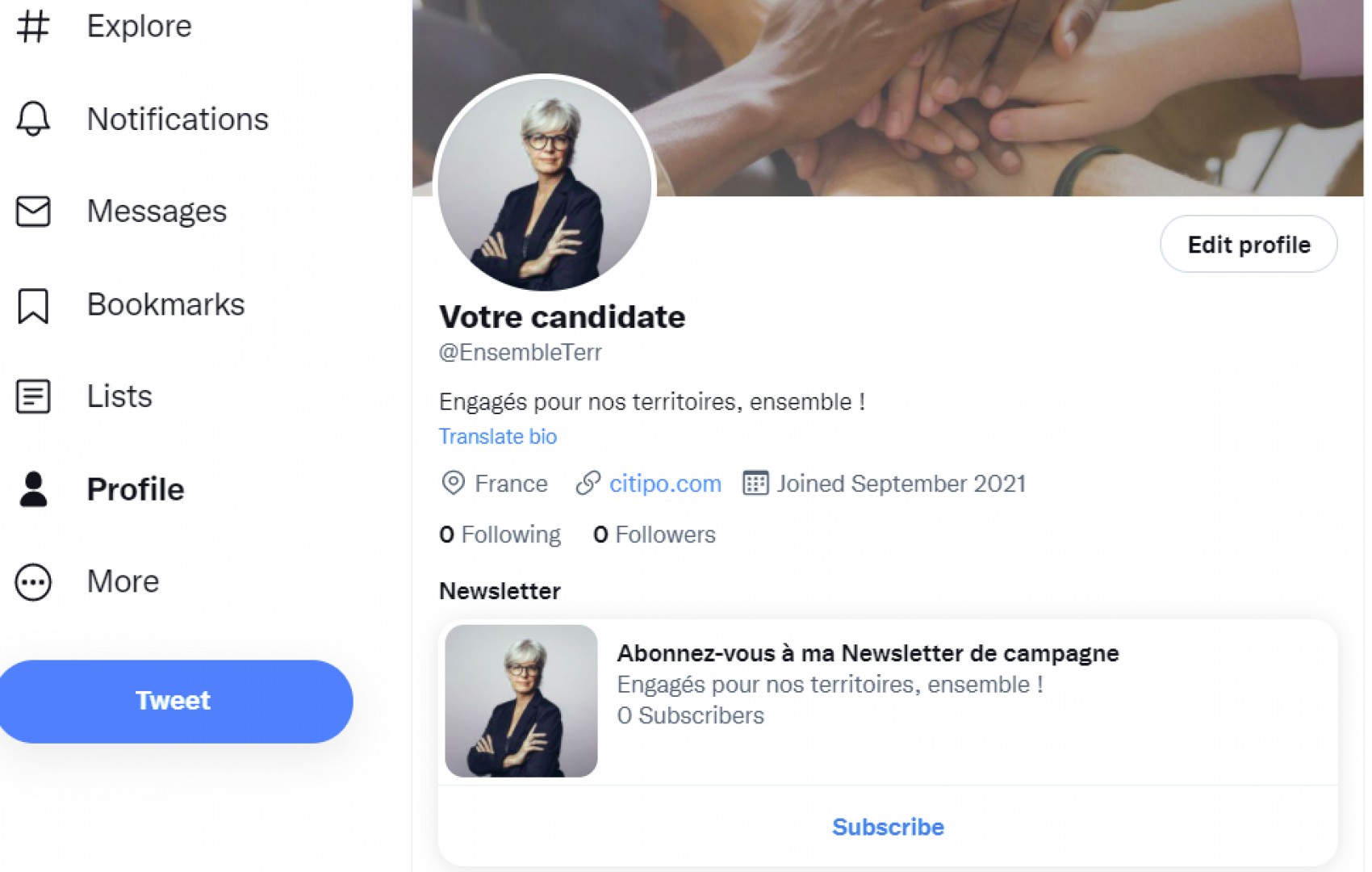Expand the More options ellipsis icon
This screenshot has height=872, width=1372.
coord(33,581)
